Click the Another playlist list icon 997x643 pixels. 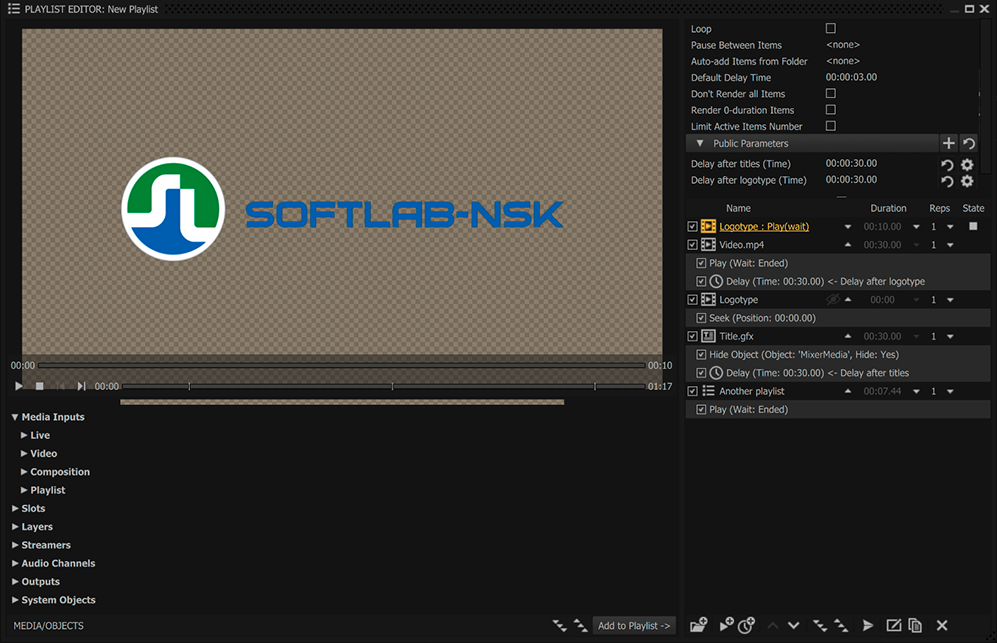[x=708, y=391]
